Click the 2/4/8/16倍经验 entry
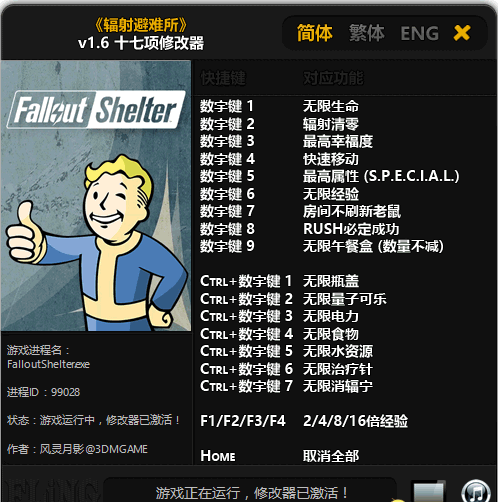The height and width of the screenshot is (502, 498). (355, 421)
